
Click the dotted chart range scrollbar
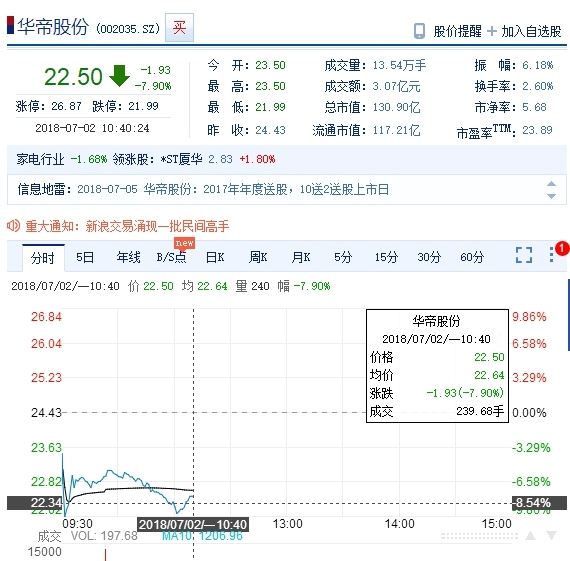(x=479, y=536)
